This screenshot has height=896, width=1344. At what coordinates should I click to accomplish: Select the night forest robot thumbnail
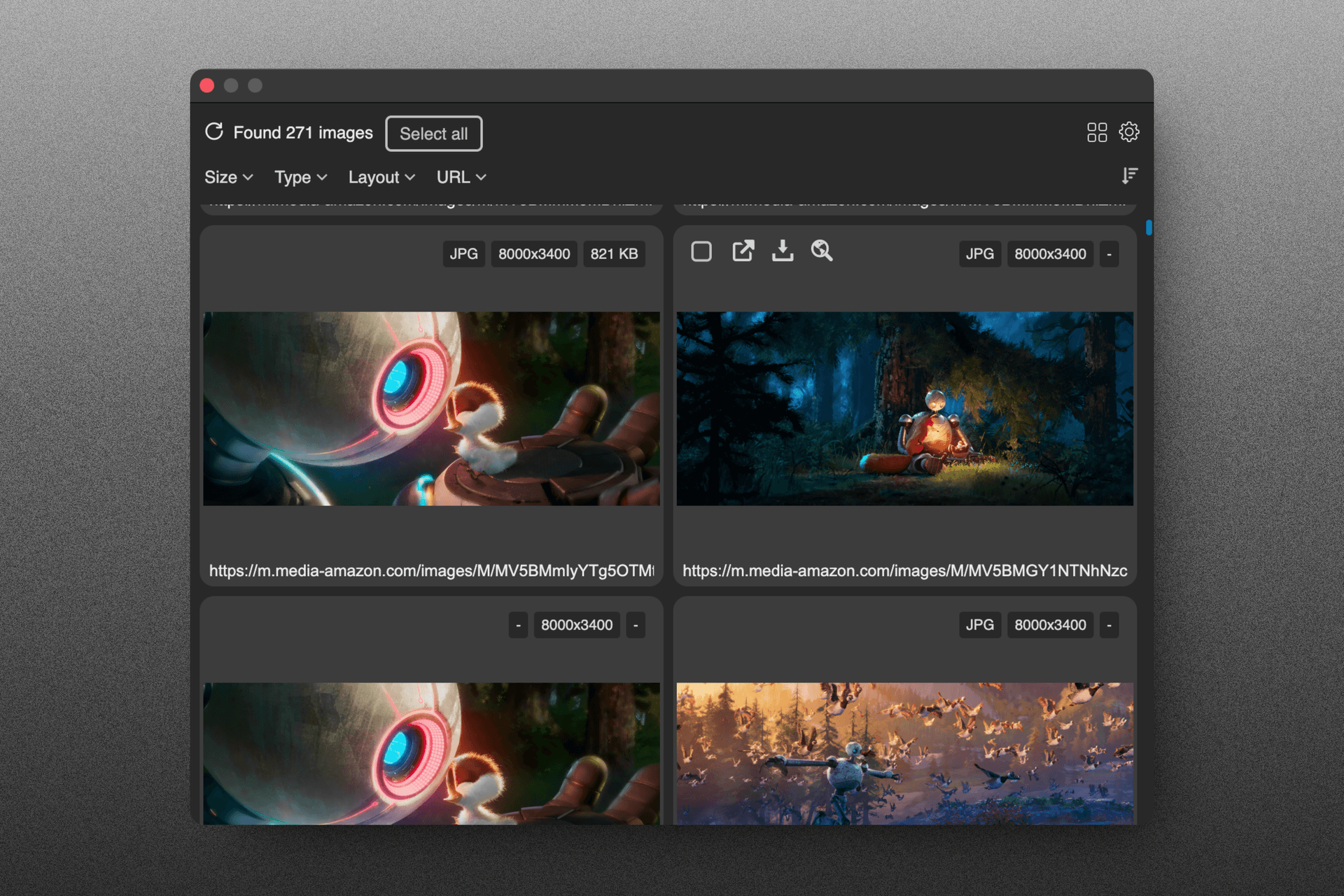[x=904, y=409]
